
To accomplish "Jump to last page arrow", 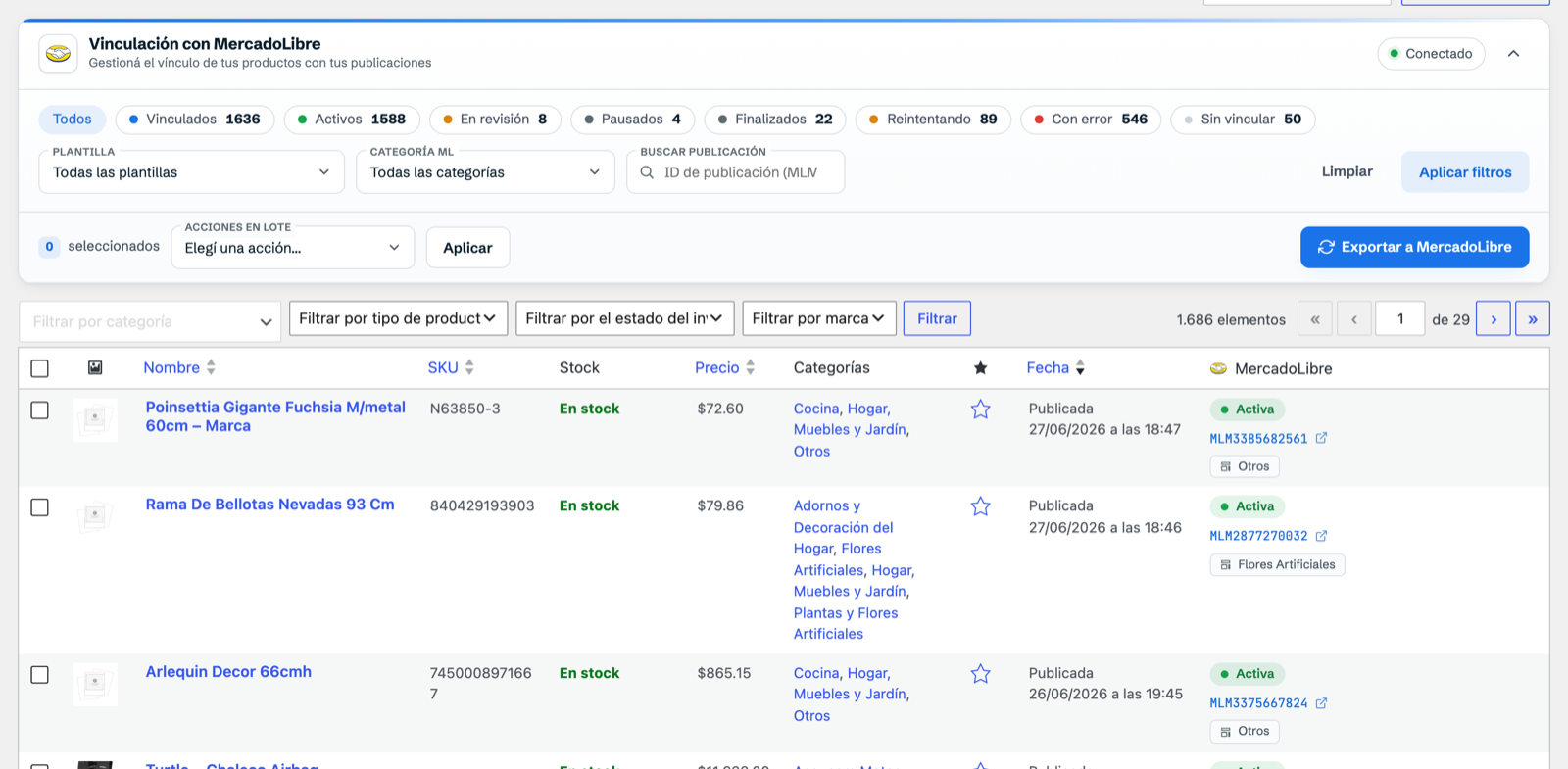I will (x=1533, y=319).
